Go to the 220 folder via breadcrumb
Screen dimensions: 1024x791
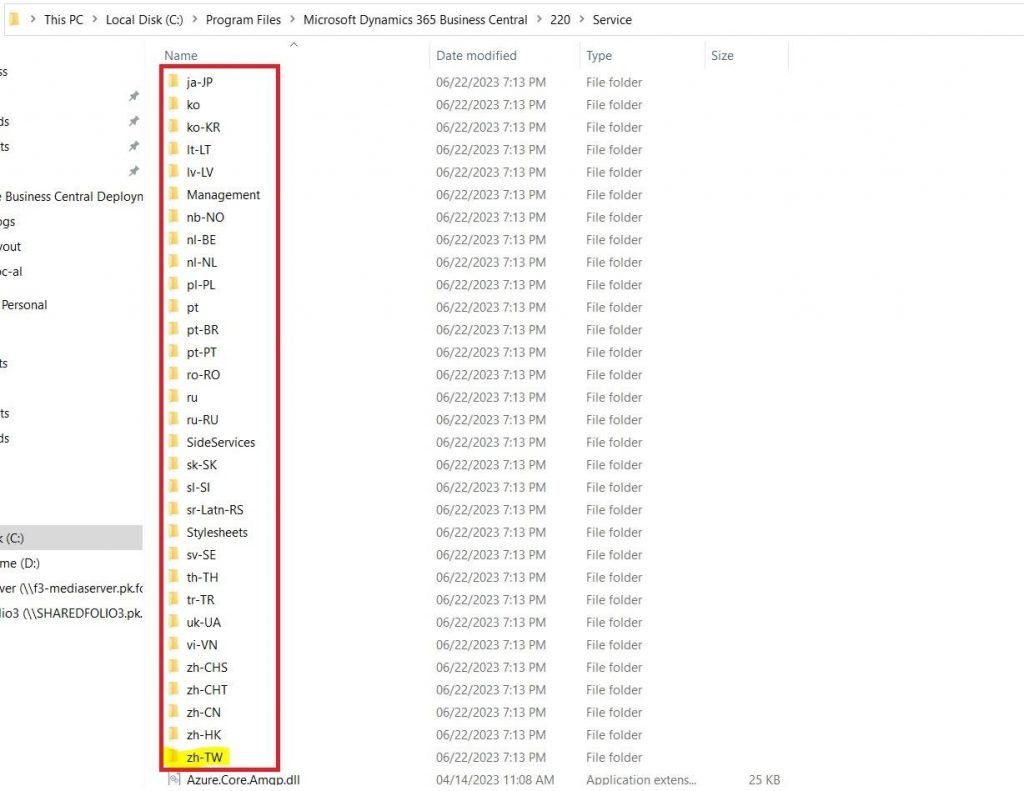point(561,19)
